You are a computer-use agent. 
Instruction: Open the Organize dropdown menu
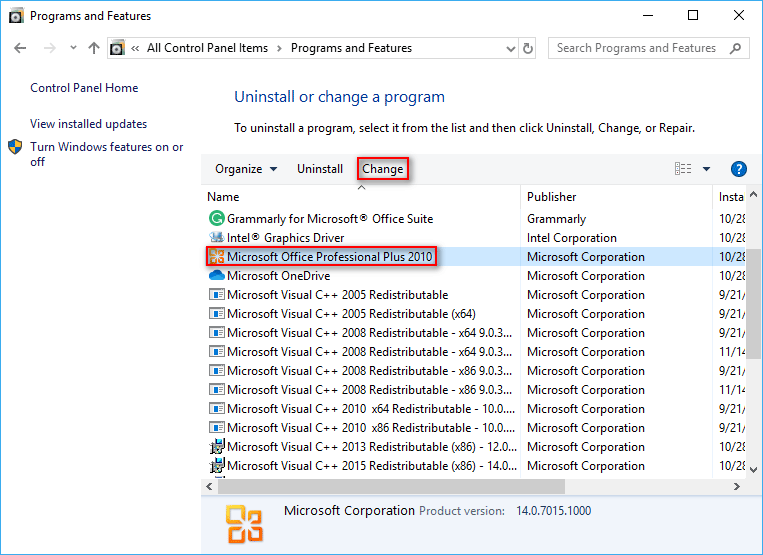(x=246, y=169)
